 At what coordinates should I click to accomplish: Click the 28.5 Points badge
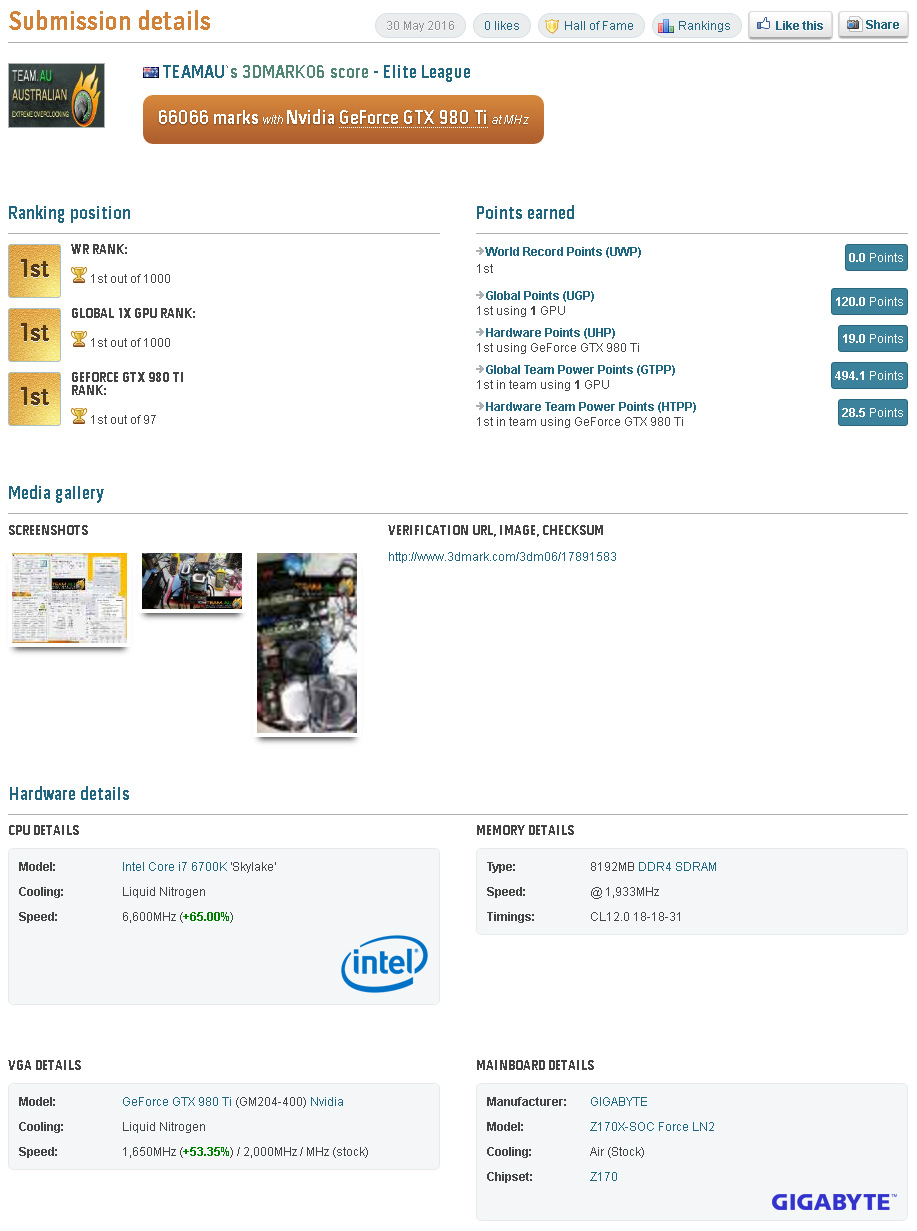coord(873,413)
